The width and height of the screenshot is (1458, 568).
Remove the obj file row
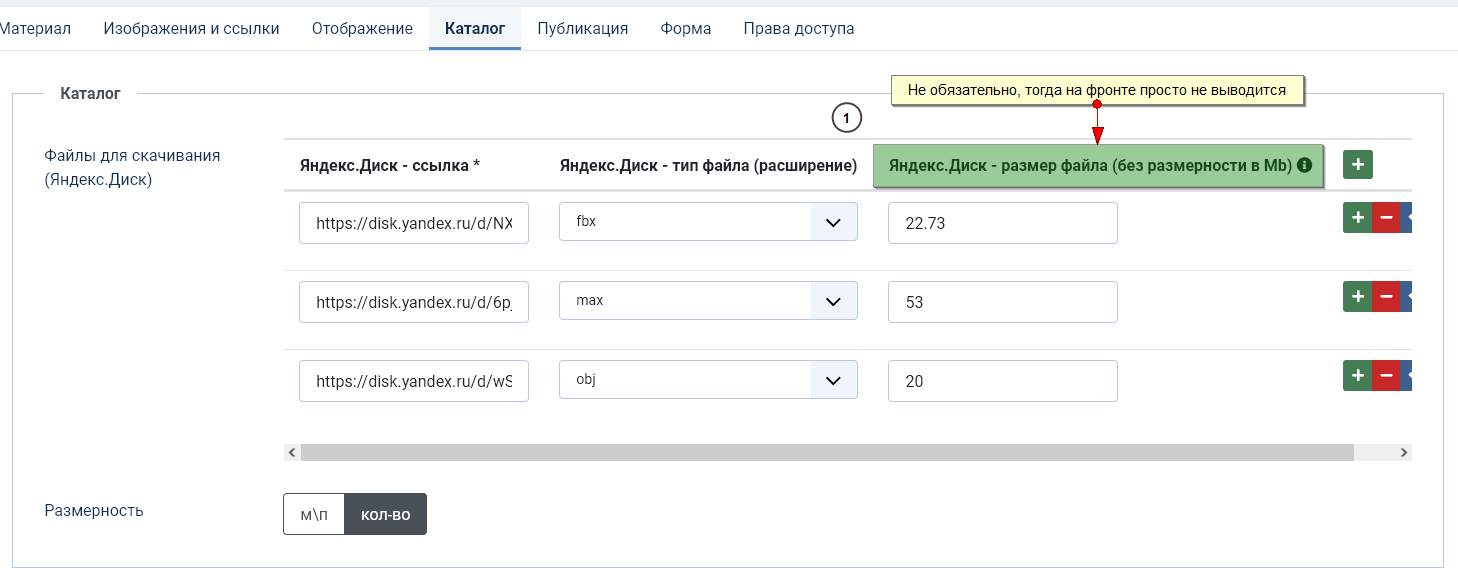tap(1385, 376)
